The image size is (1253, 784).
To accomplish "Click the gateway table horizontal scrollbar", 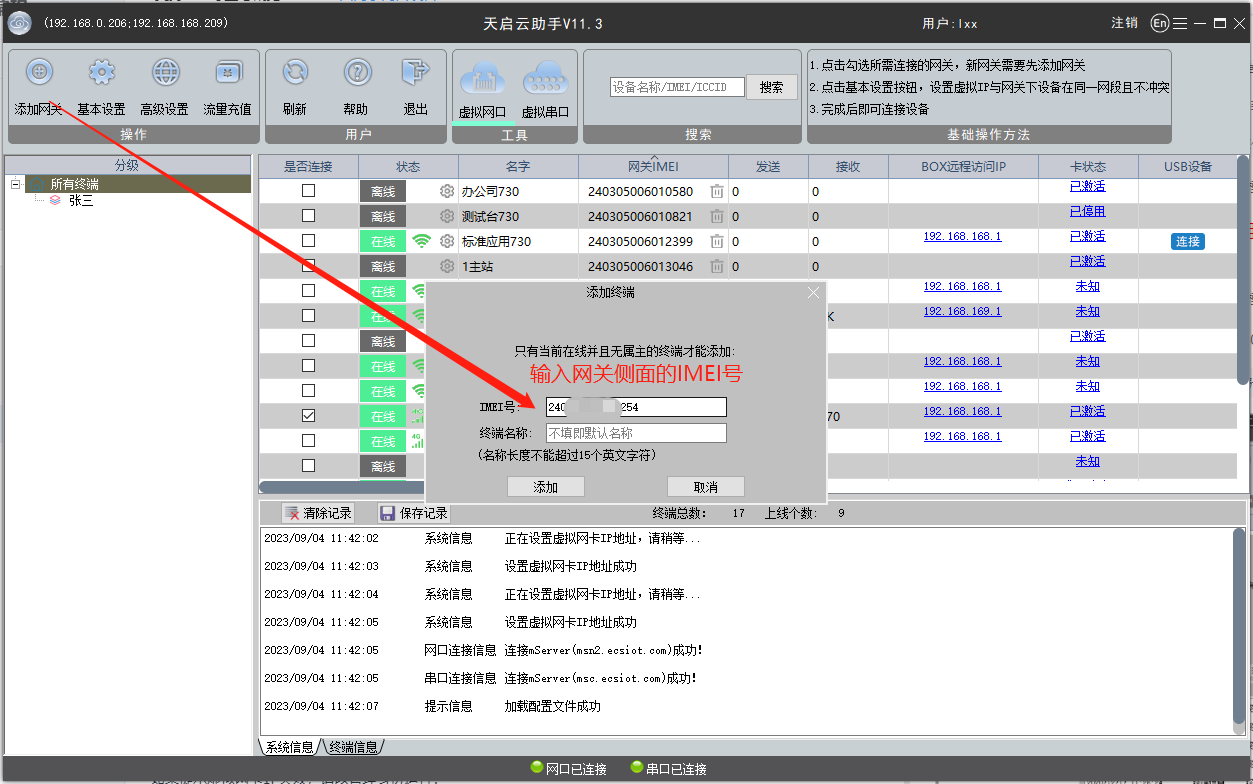I will 341,487.
